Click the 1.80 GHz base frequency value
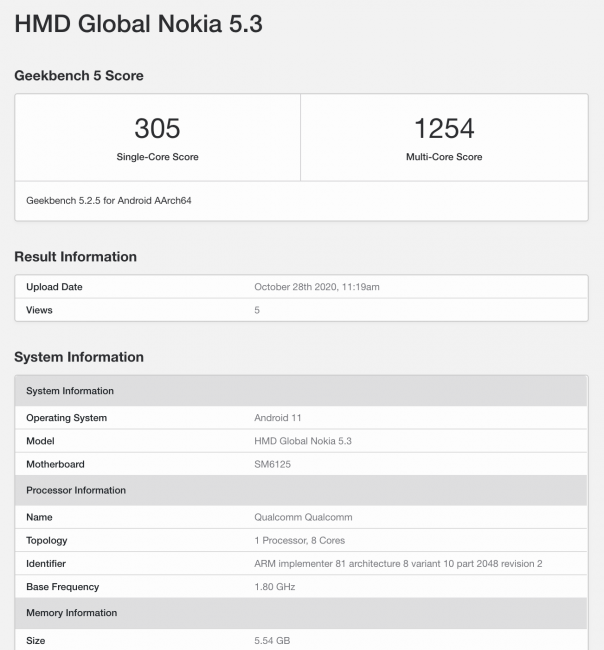The height and width of the screenshot is (650, 604). pyautogui.click(x=275, y=587)
